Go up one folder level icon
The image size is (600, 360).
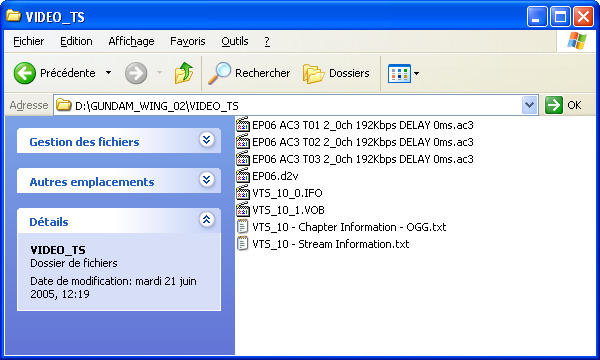pos(184,73)
